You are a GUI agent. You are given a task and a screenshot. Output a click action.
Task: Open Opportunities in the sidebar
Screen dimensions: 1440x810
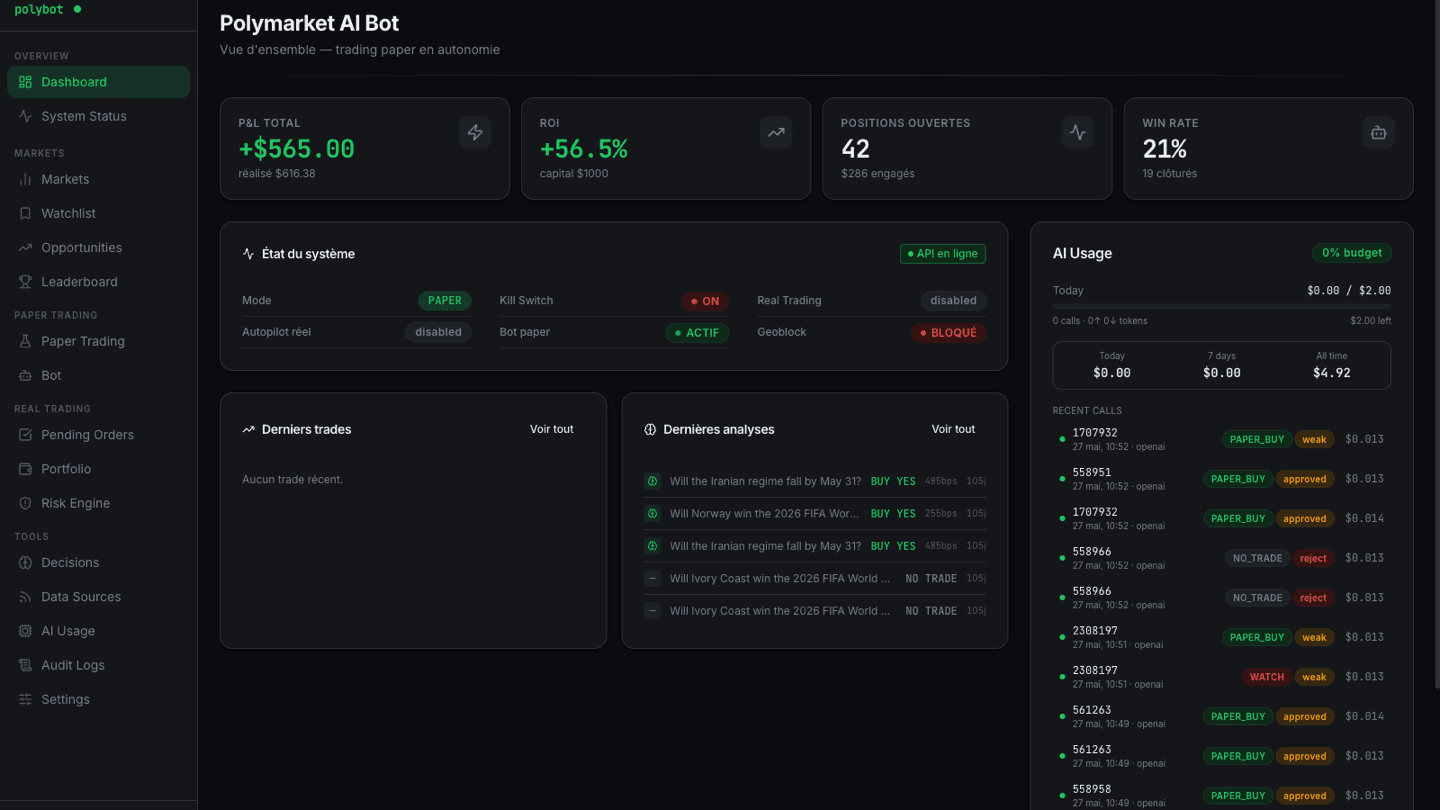coord(98,247)
